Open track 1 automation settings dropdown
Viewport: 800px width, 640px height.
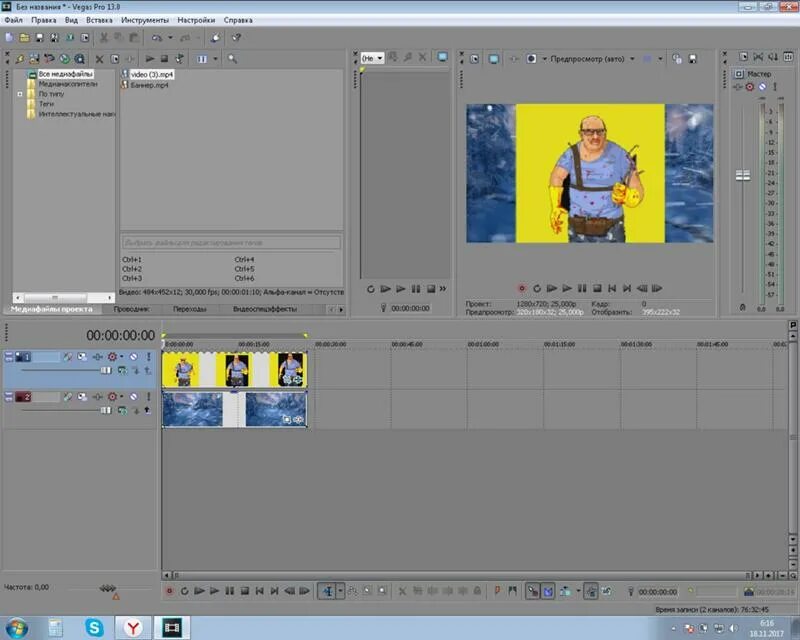(x=121, y=356)
